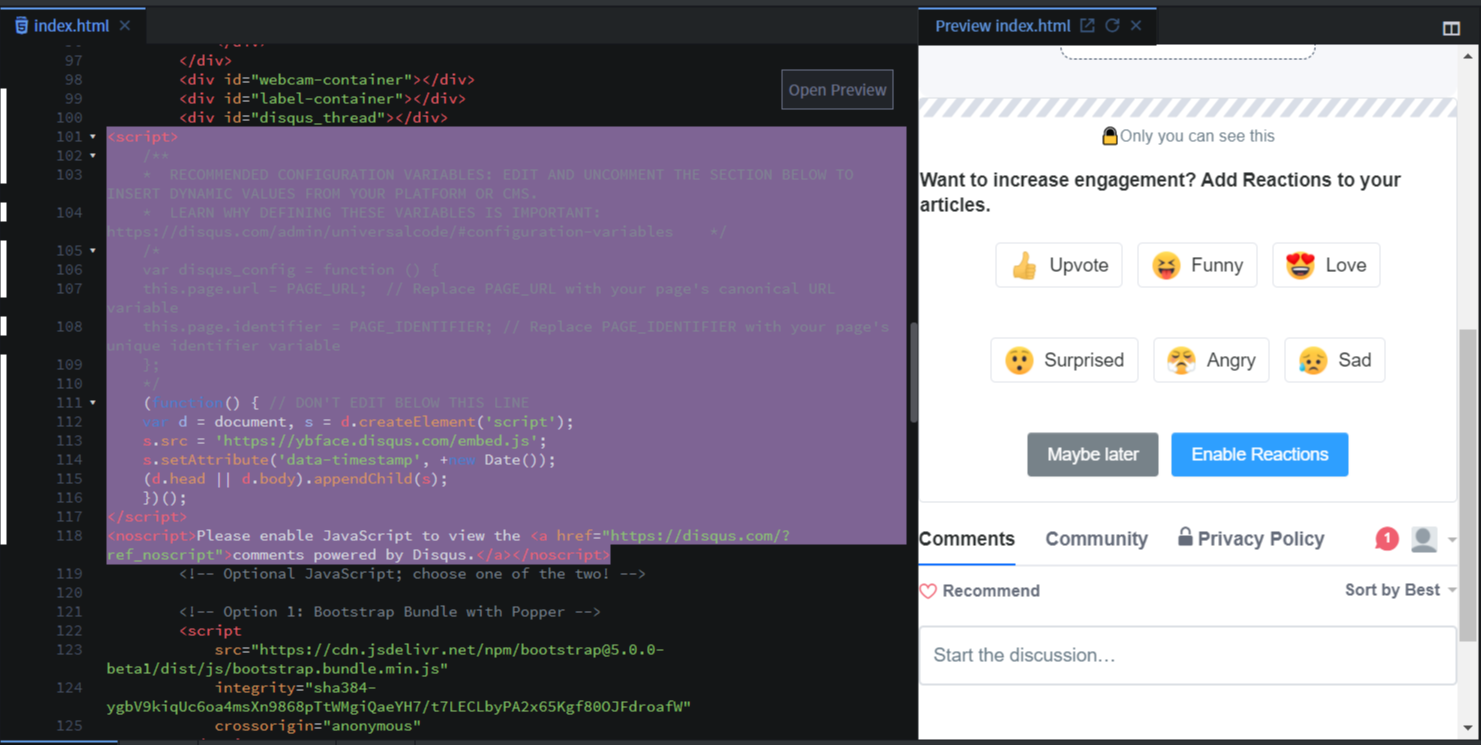Toggle the split editor layout icon
The height and width of the screenshot is (745, 1481).
1451,28
